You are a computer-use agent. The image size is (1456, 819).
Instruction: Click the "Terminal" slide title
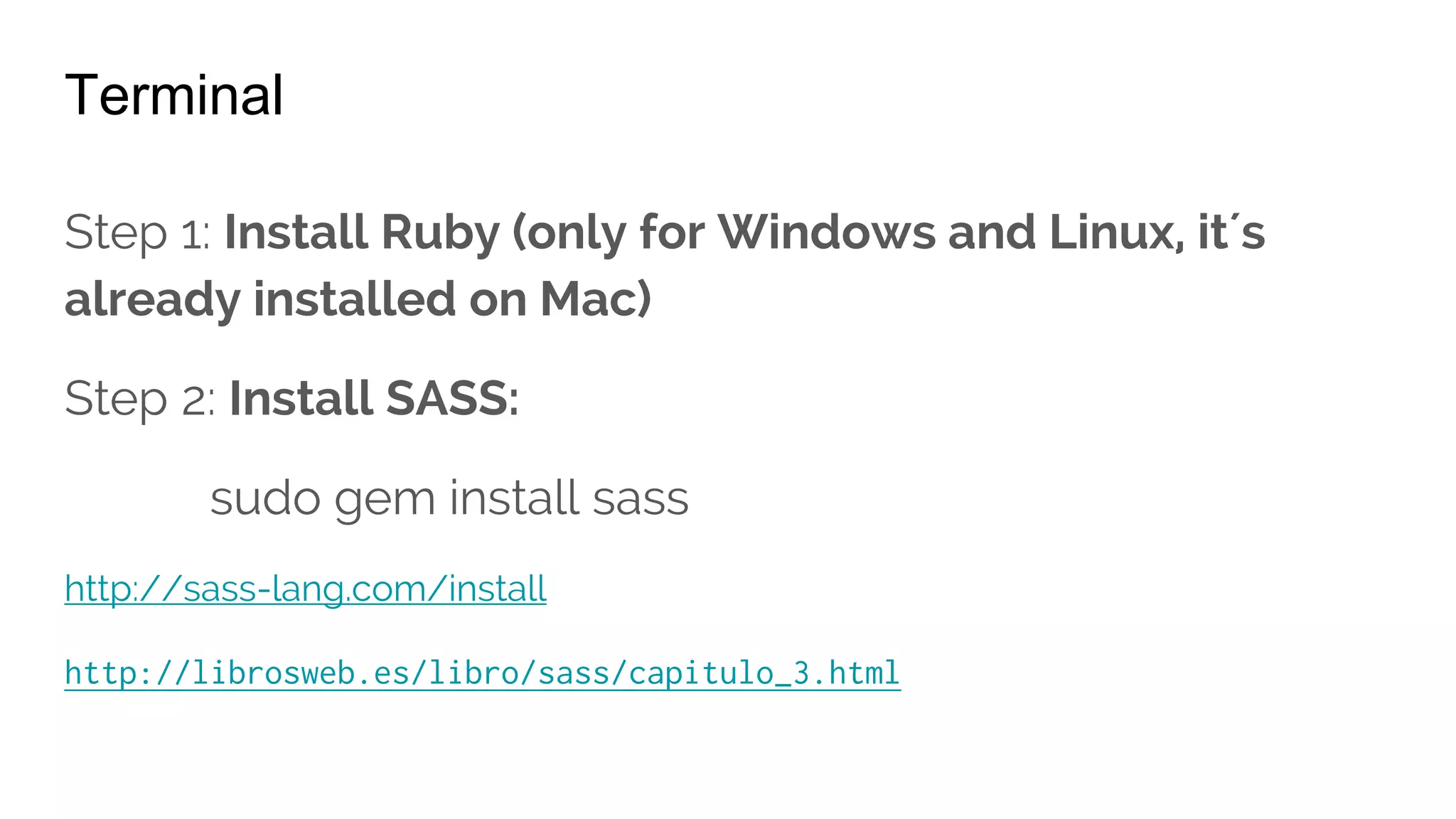[174, 95]
